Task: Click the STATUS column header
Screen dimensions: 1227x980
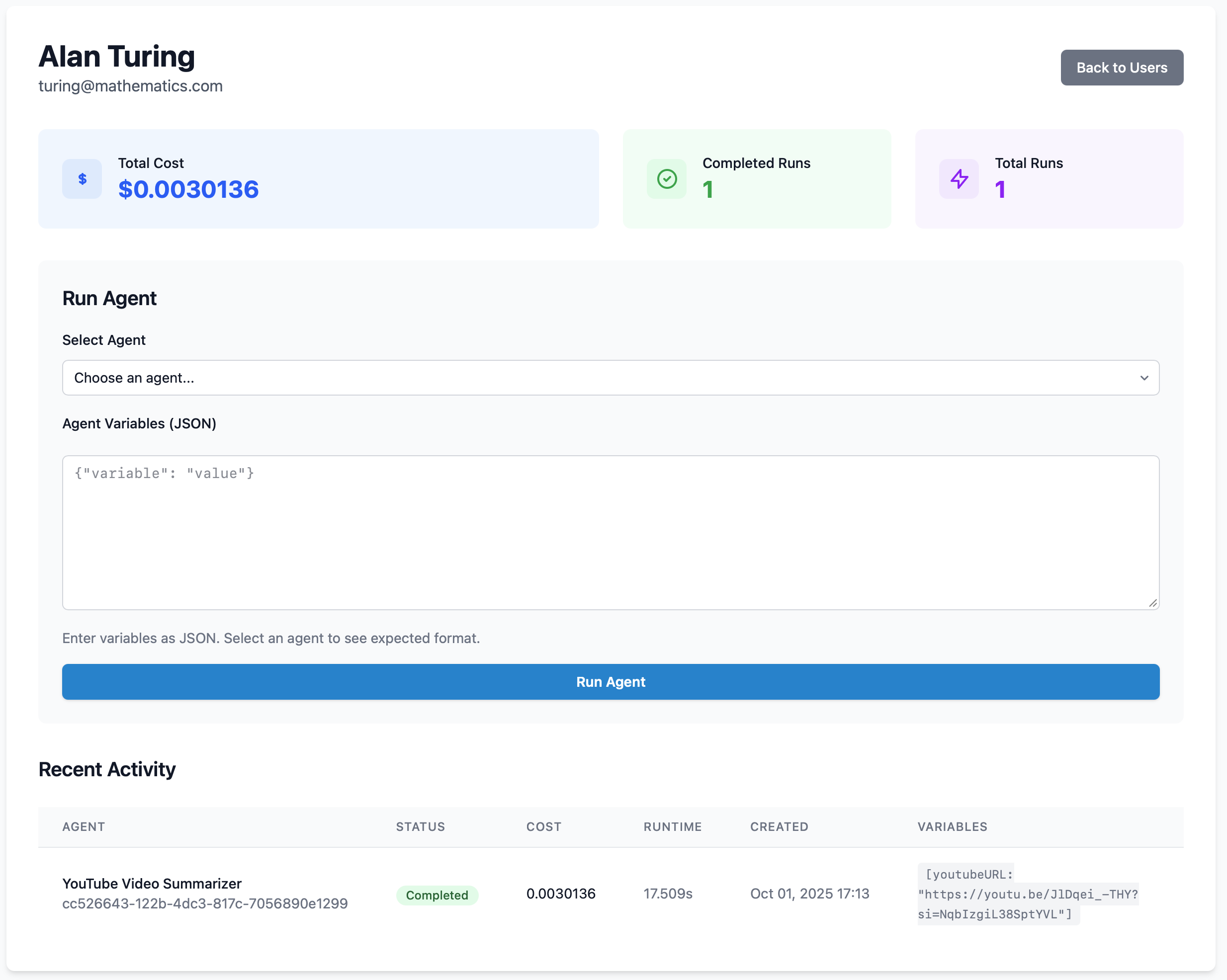Action: click(x=420, y=826)
